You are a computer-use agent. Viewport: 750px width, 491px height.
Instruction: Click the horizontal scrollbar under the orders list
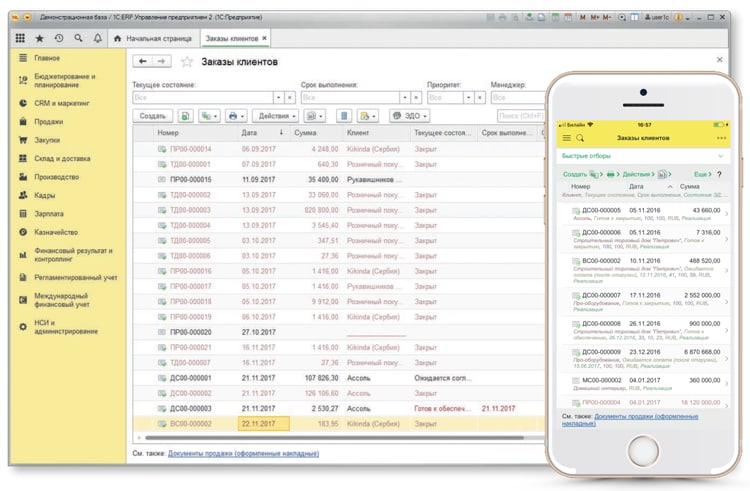tap(334, 437)
